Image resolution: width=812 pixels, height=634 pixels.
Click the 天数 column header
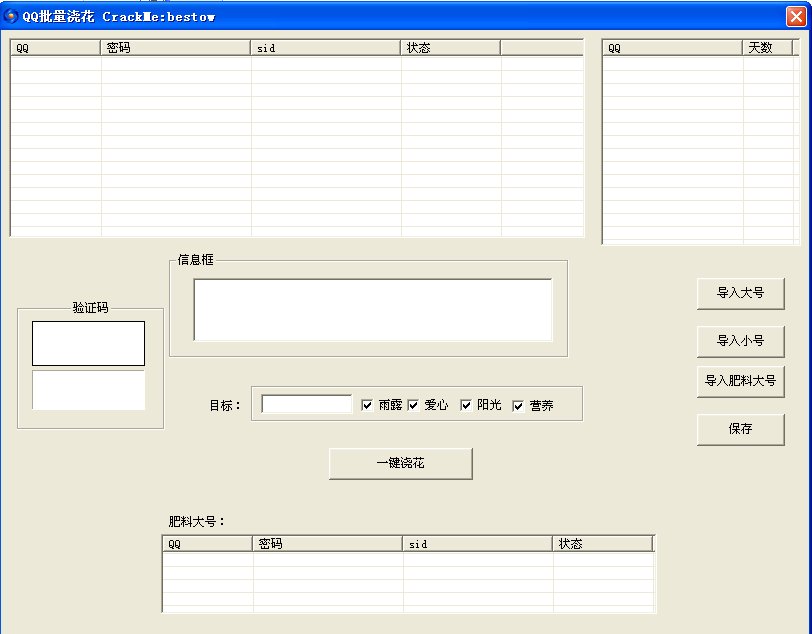767,48
